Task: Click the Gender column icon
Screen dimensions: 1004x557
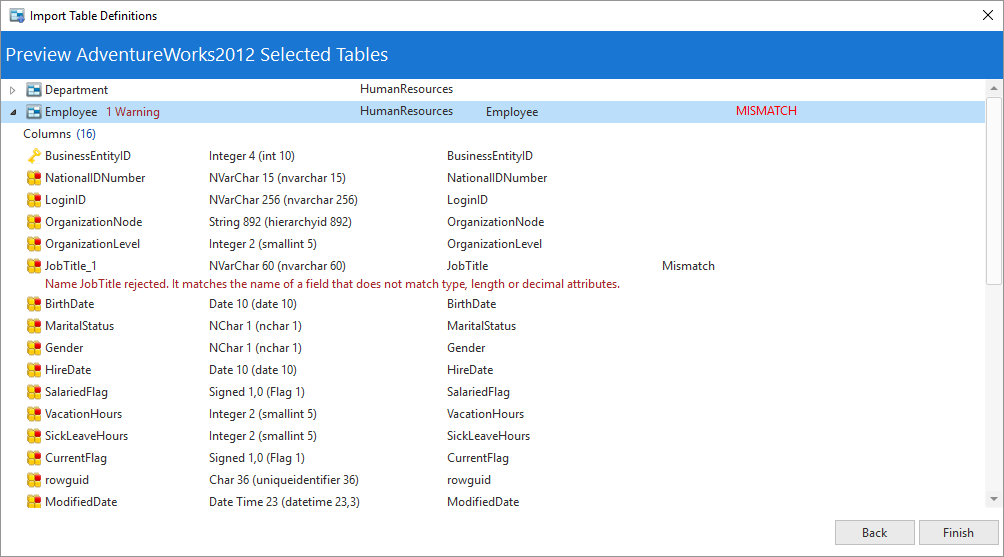Action: click(x=34, y=348)
